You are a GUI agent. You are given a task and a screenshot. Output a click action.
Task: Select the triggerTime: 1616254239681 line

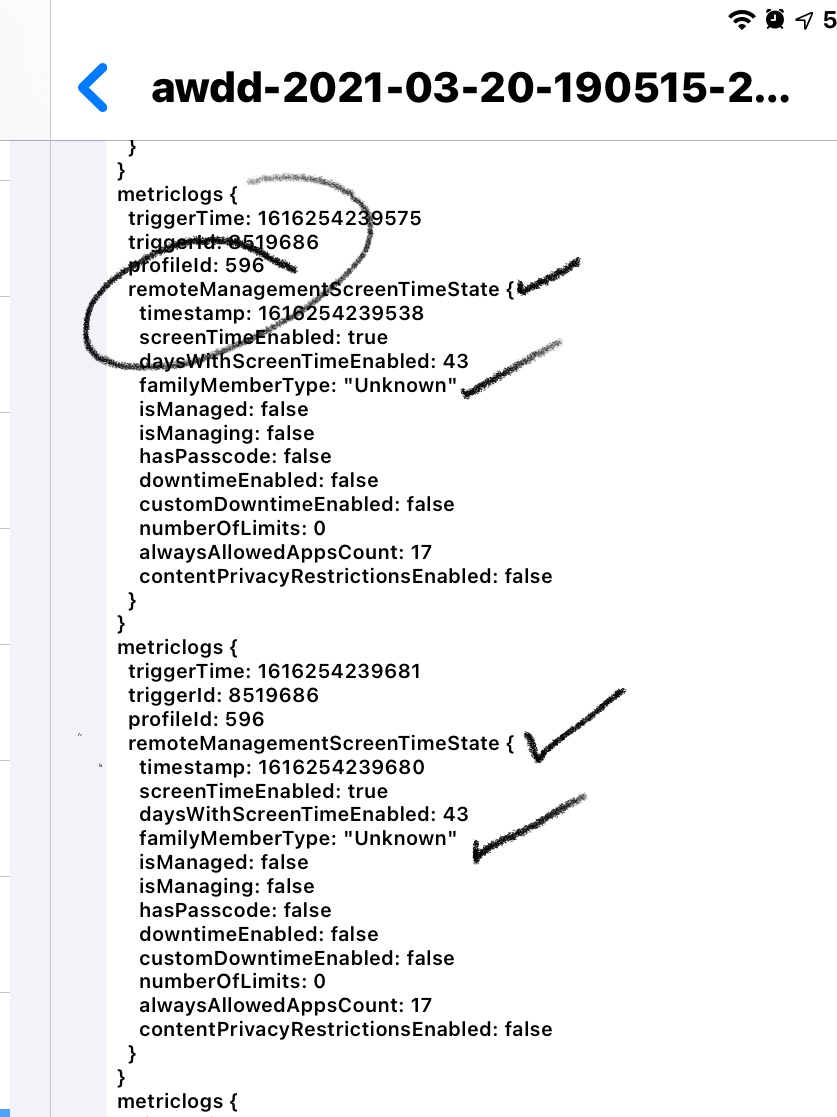(274, 671)
